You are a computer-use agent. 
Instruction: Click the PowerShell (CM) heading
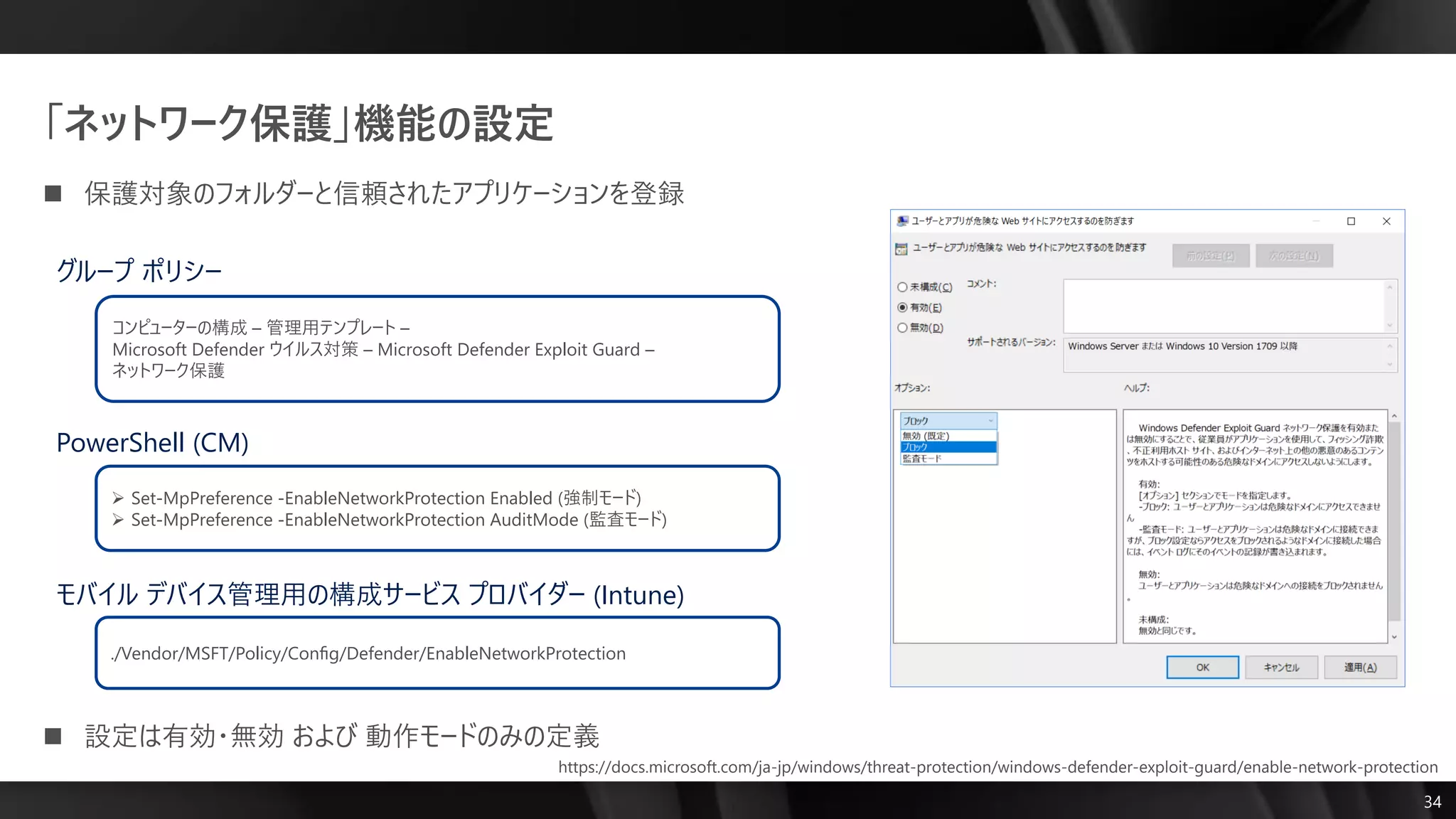pos(152,443)
